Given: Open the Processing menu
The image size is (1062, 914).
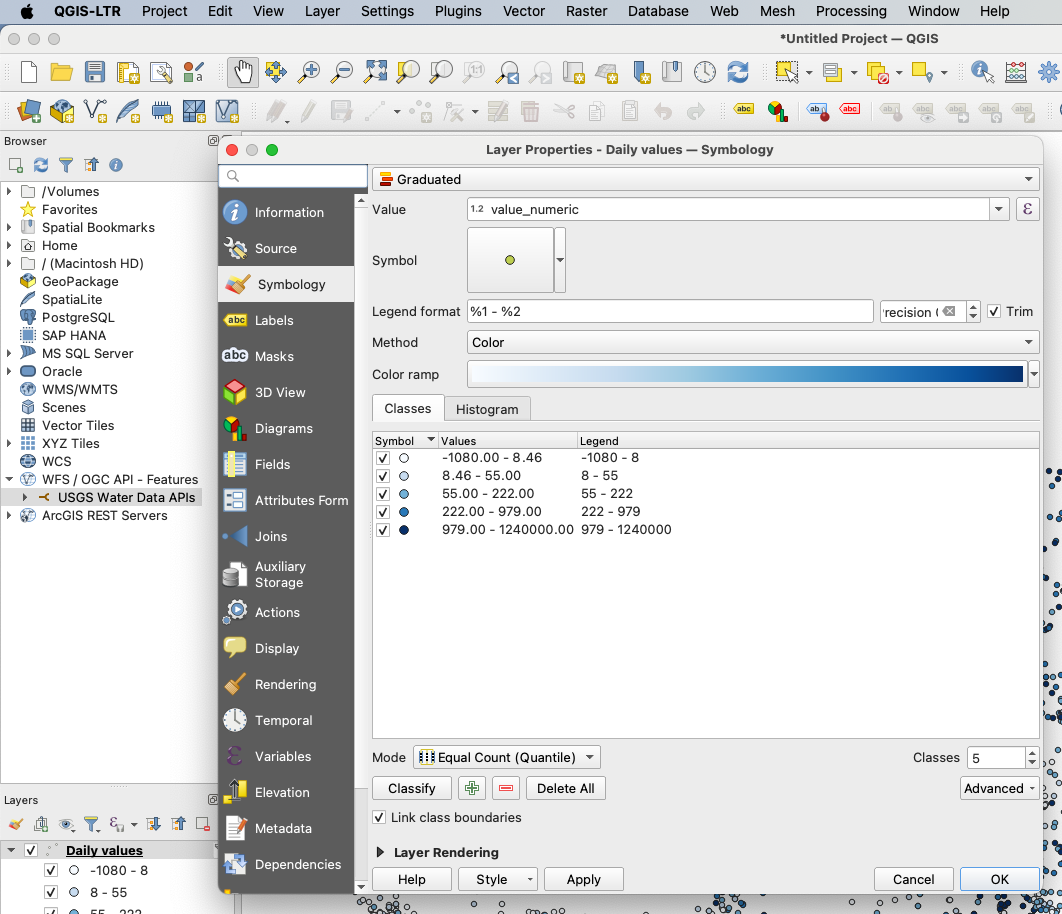Looking at the screenshot, I should pyautogui.click(x=850, y=11).
